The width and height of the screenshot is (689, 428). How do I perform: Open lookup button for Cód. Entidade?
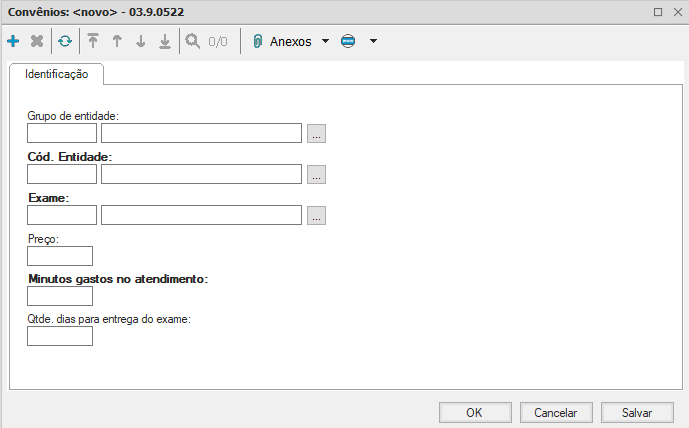click(x=316, y=174)
